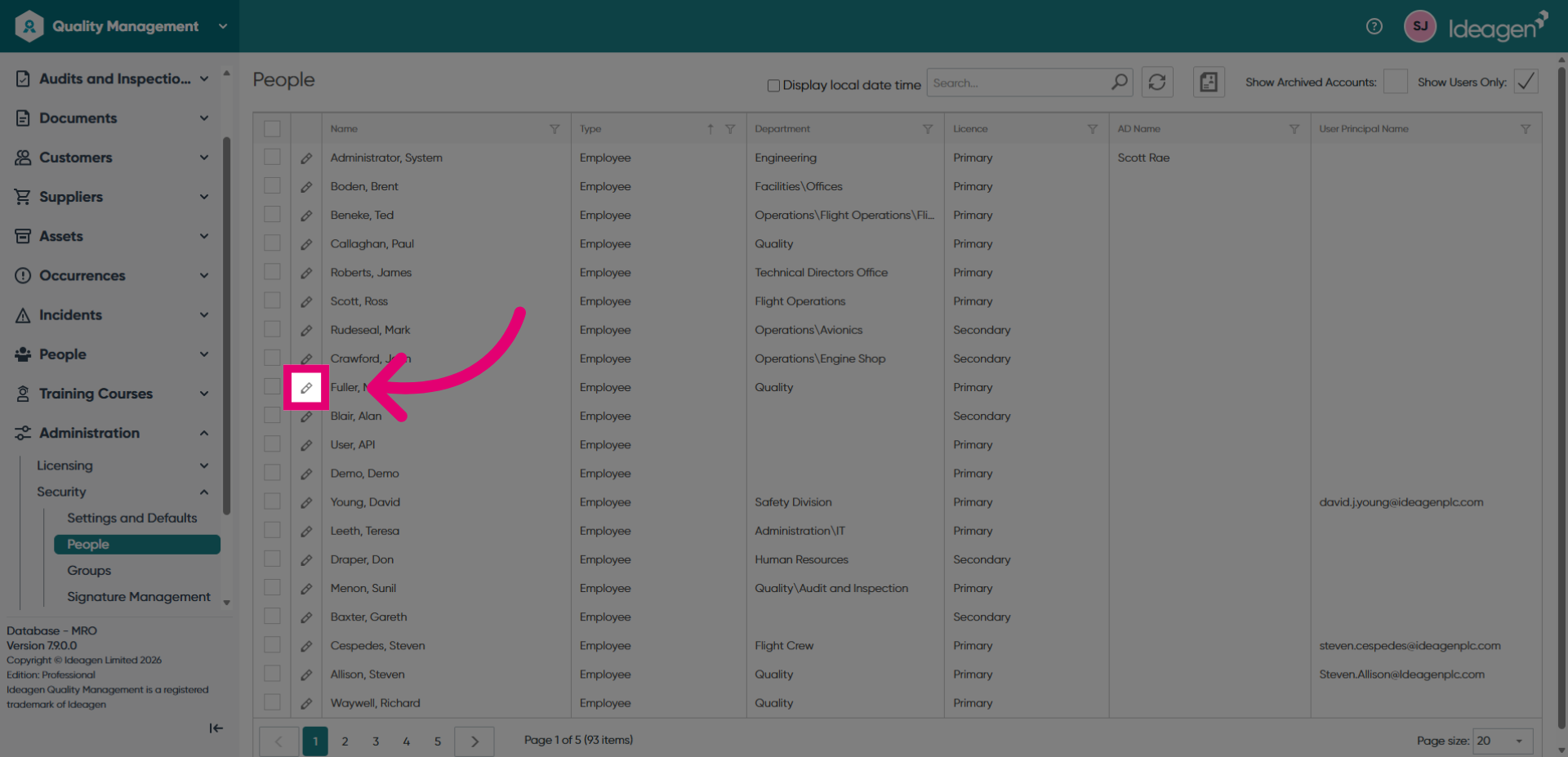Viewport: 1568px width, 757px height.
Task: Filter the Type column
Action: [730, 129]
